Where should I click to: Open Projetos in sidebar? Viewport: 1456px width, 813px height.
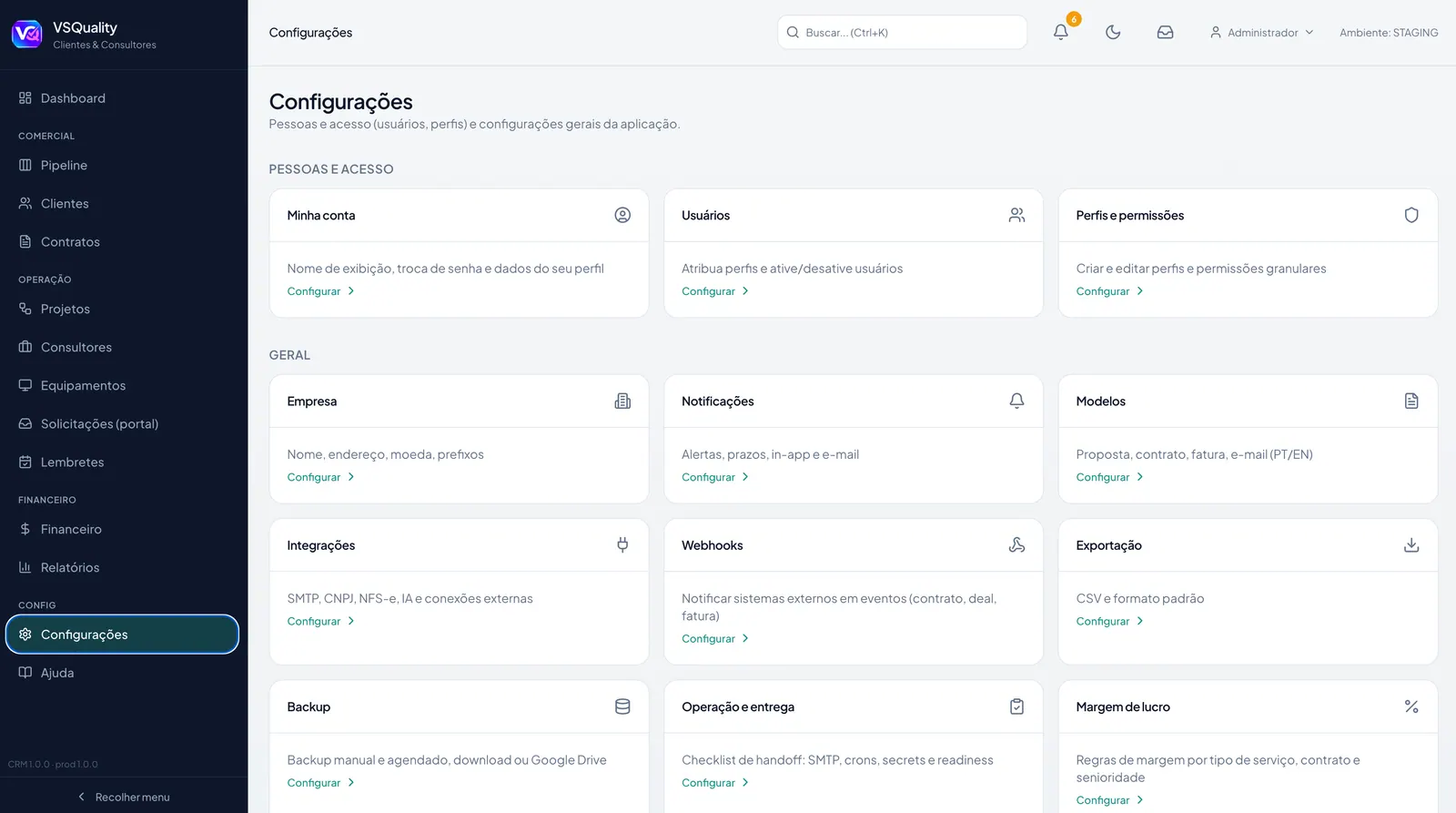[x=123, y=310]
